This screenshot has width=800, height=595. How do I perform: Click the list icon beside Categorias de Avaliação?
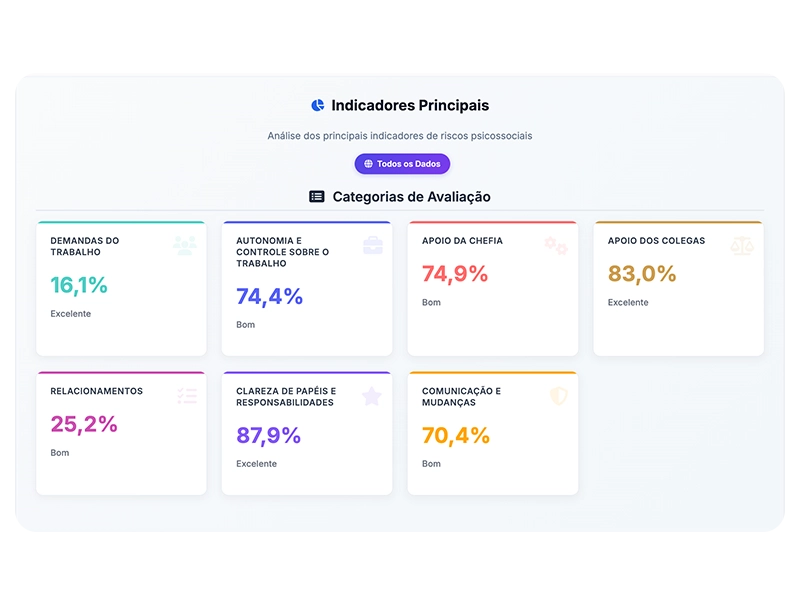[x=317, y=197]
